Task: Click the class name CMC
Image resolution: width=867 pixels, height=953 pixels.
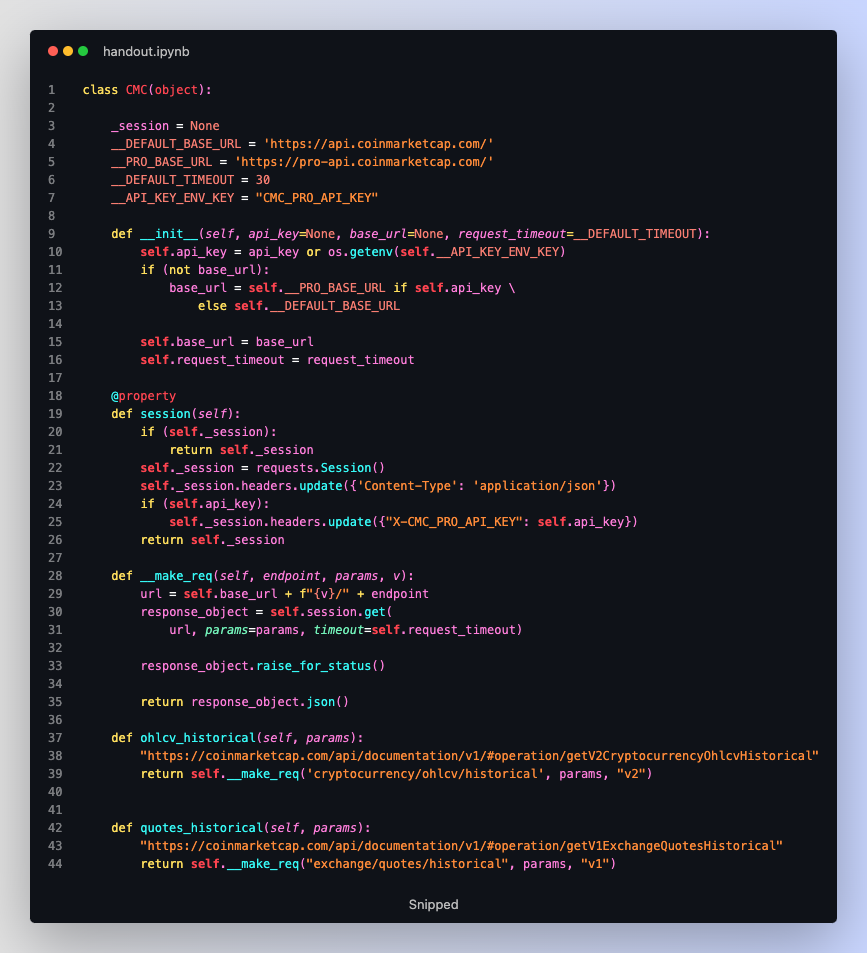Action: pos(136,90)
